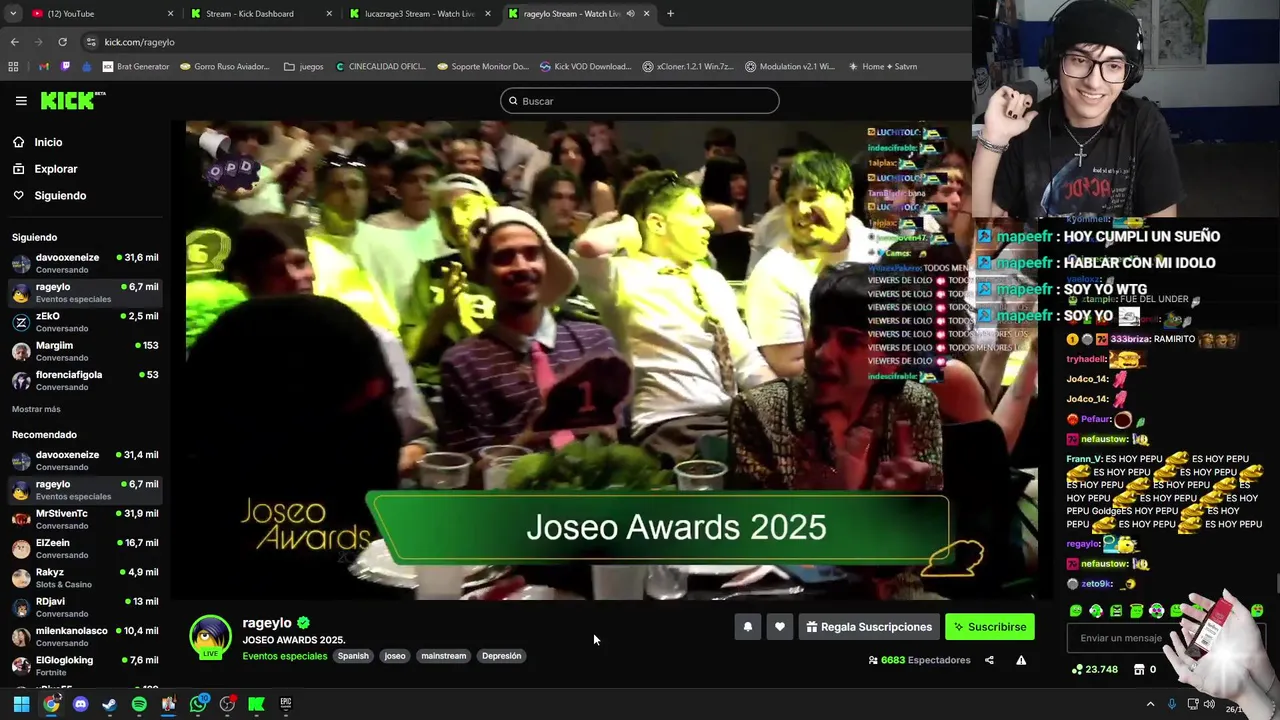Click the viewer count Espectadores
This screenshot has height=720, width=1280.
920,660
